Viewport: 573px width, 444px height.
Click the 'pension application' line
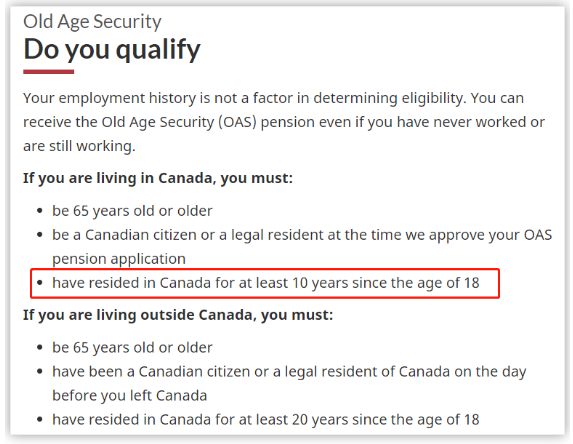[119, 259]
